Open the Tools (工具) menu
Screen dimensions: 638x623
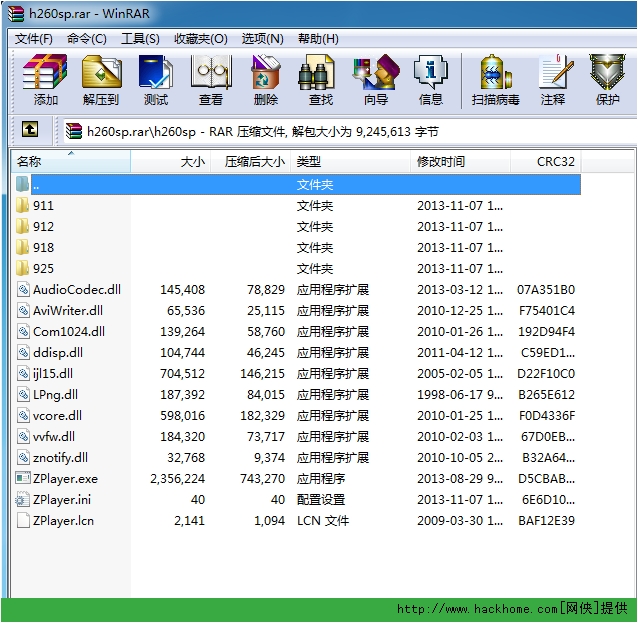tap(140, 39)
